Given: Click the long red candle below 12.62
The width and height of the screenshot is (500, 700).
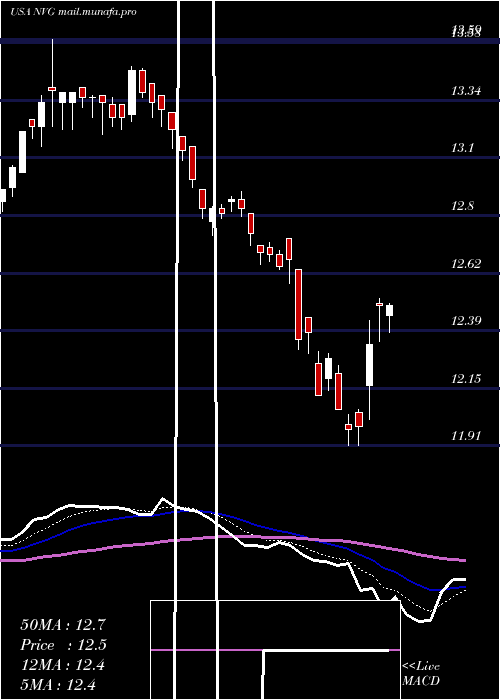Looking at the screenshot, I should tap(298, 304).
